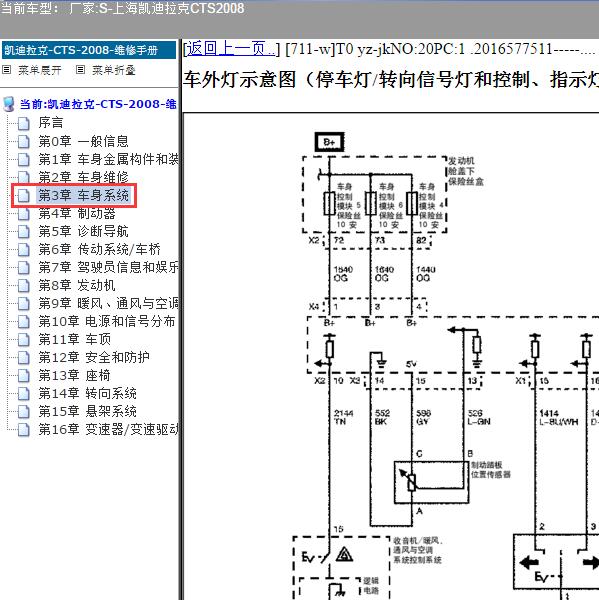Open 第0章 一般信息
Screen dimensions: 599x600
(83, 141)
